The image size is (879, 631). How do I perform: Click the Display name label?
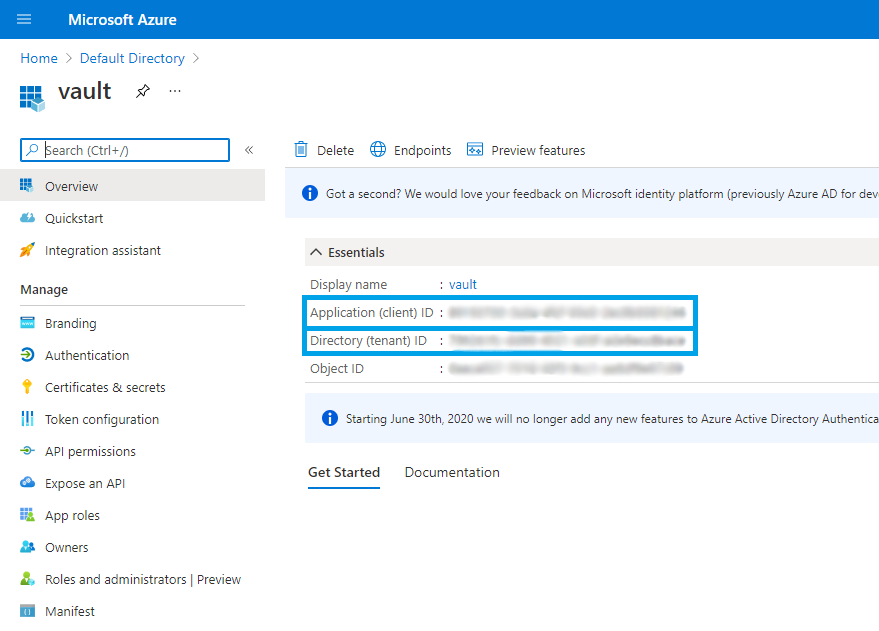click(x=348, y=285)
